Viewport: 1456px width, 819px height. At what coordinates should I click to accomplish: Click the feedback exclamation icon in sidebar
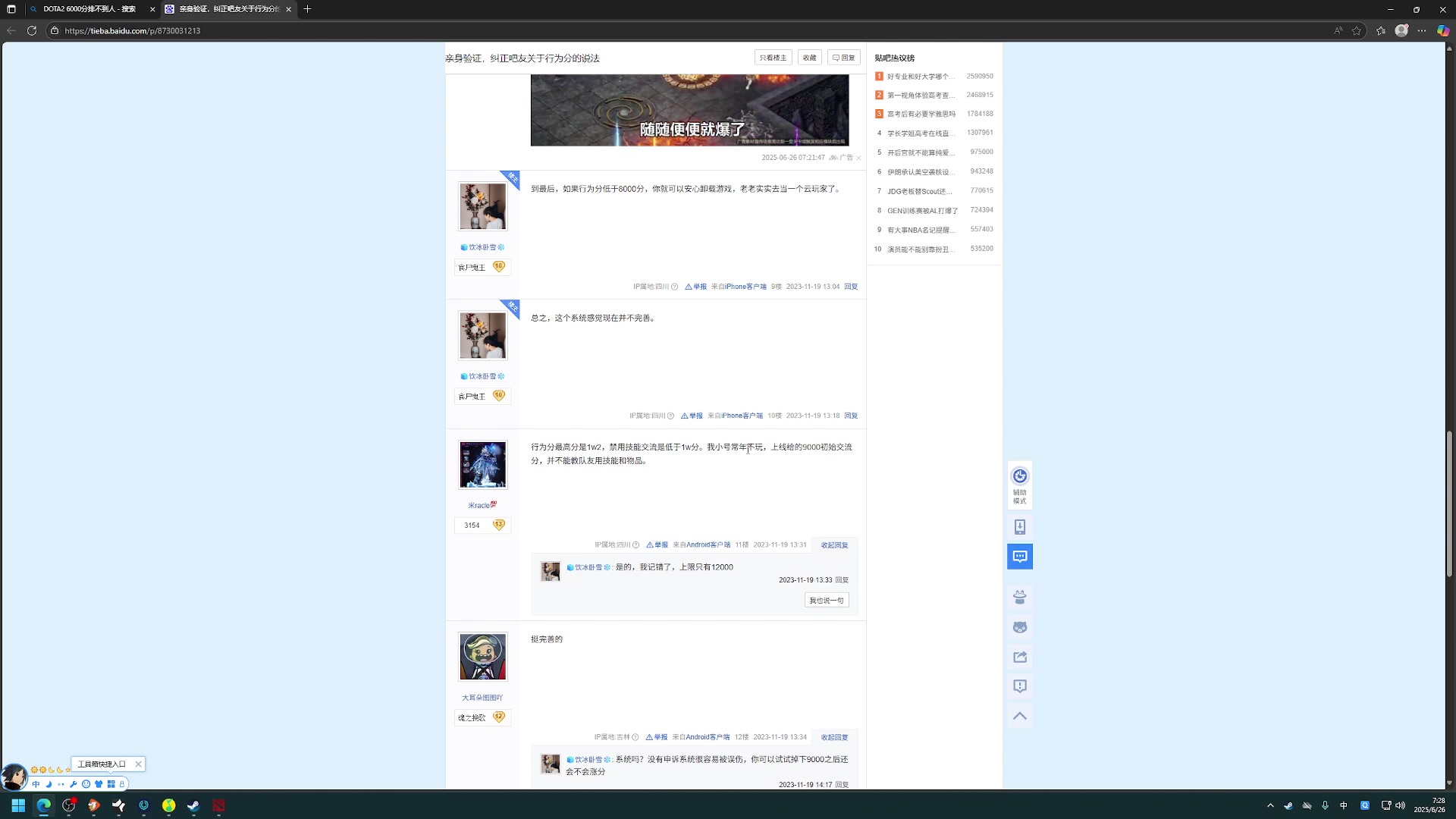click(x=1020, y=686)
